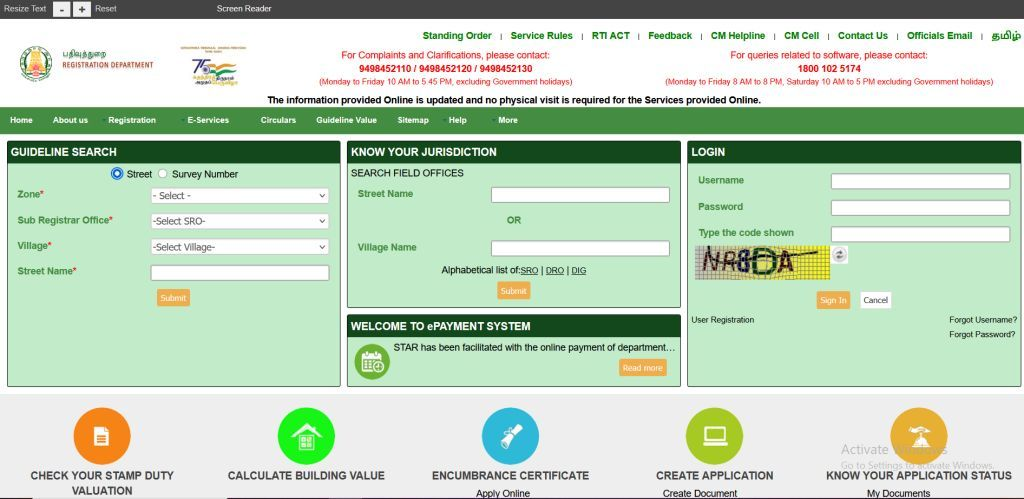Refresh the captcha code image
The height and width of the screenshot is (499, 1024).
[840, 255]
